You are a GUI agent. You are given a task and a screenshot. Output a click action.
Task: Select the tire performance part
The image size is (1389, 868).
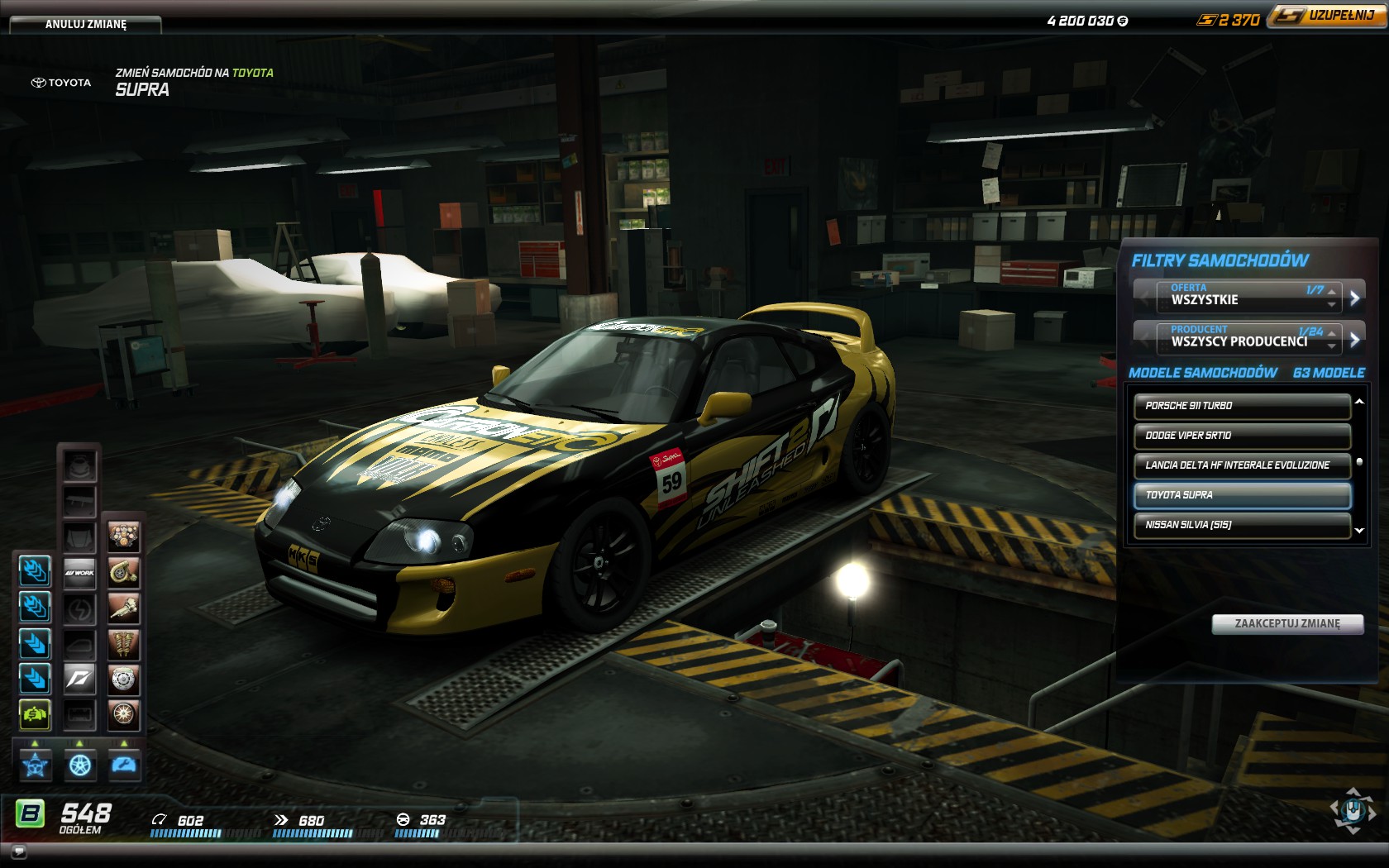coord(123,714)
